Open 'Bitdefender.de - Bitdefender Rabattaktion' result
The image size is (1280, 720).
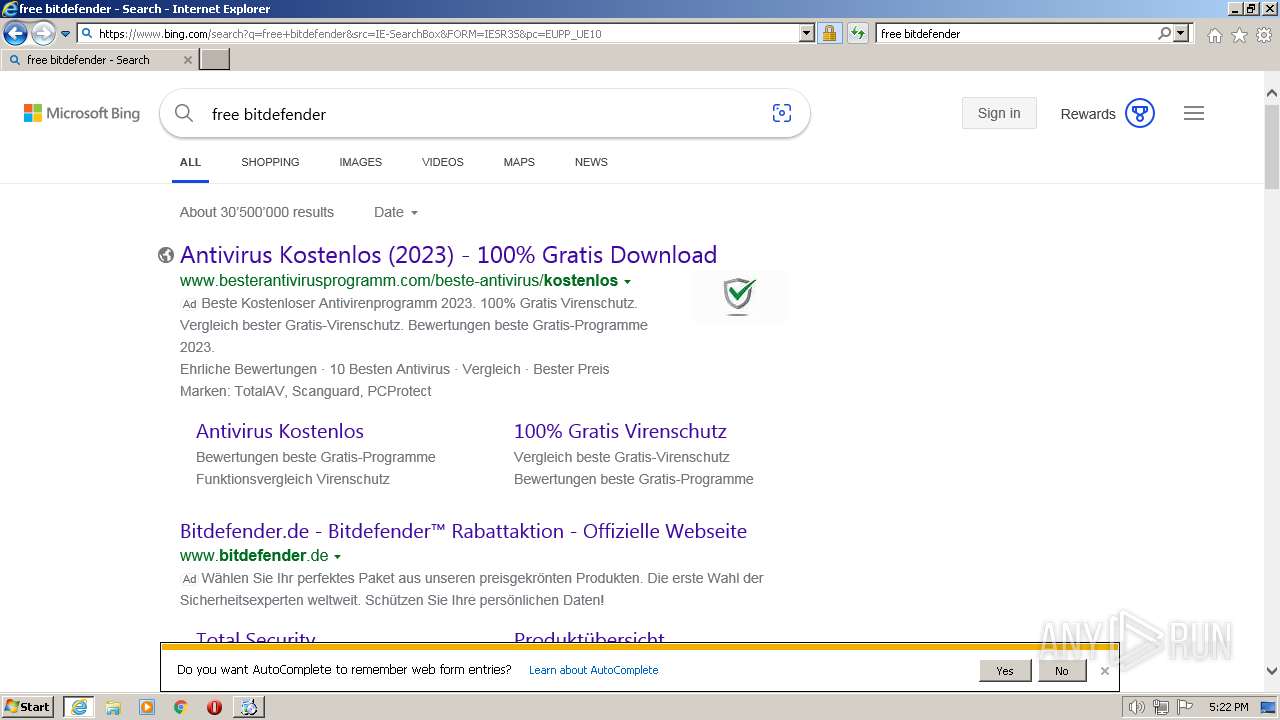click(463, 531)
